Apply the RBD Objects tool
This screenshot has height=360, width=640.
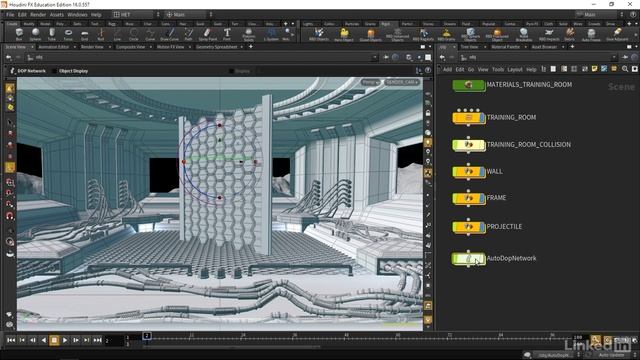(x=319, y=34)
